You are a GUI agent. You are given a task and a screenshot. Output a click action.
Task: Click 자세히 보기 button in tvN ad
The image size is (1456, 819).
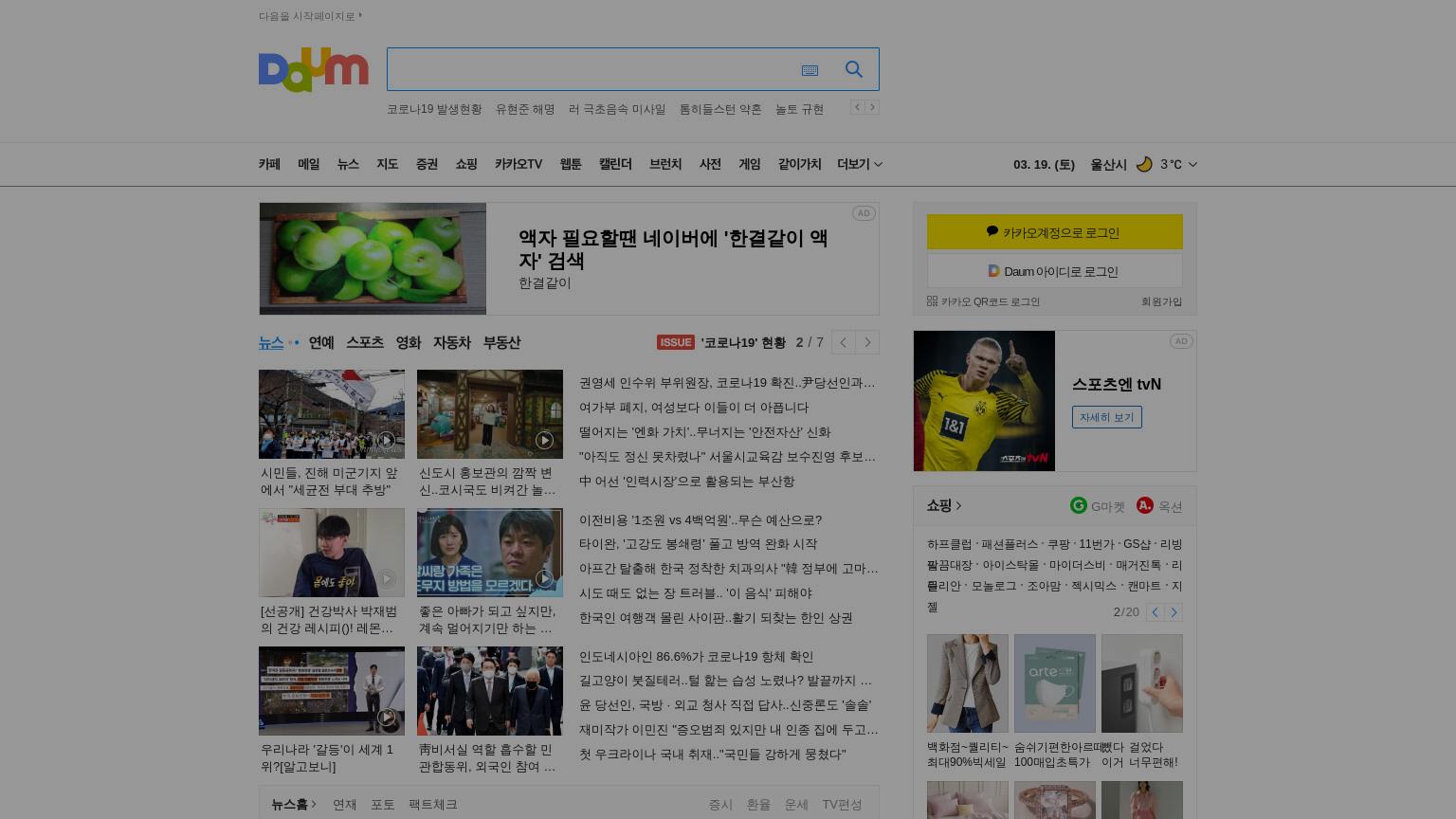(x=1107, y=417)
